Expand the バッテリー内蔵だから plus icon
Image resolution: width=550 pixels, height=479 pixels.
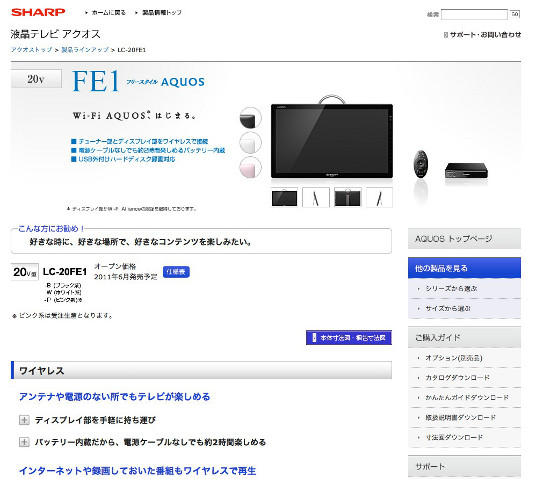tap(24, 442)
